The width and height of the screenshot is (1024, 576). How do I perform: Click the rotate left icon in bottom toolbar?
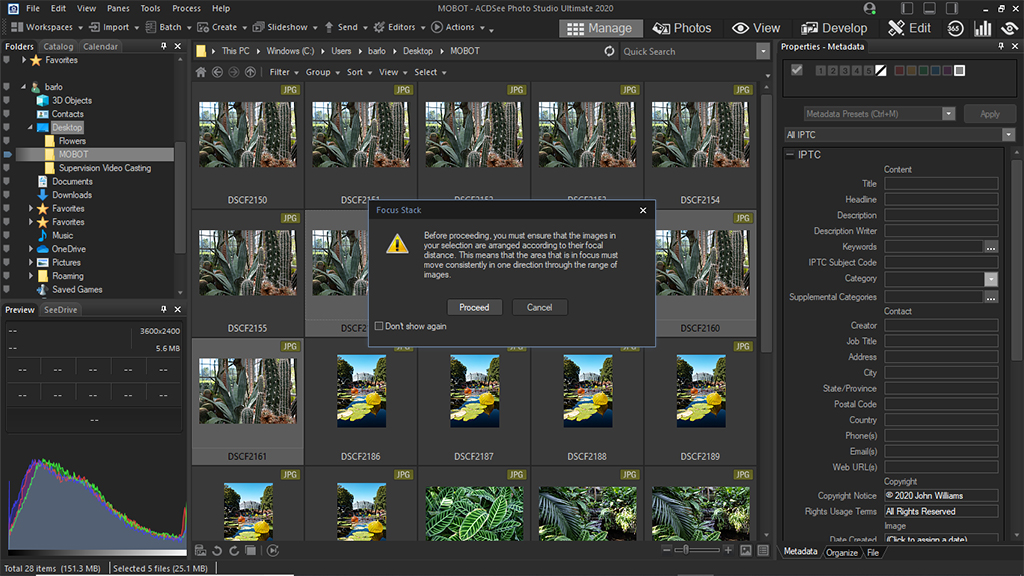pos(218,550)
